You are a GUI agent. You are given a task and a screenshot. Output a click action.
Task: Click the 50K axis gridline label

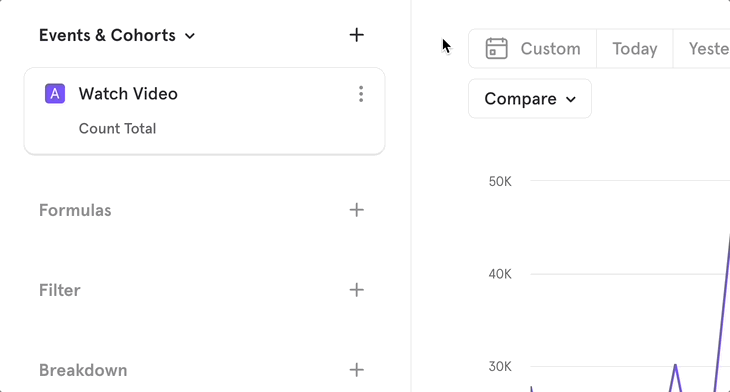pyautogui.click(x=500, y=182)
